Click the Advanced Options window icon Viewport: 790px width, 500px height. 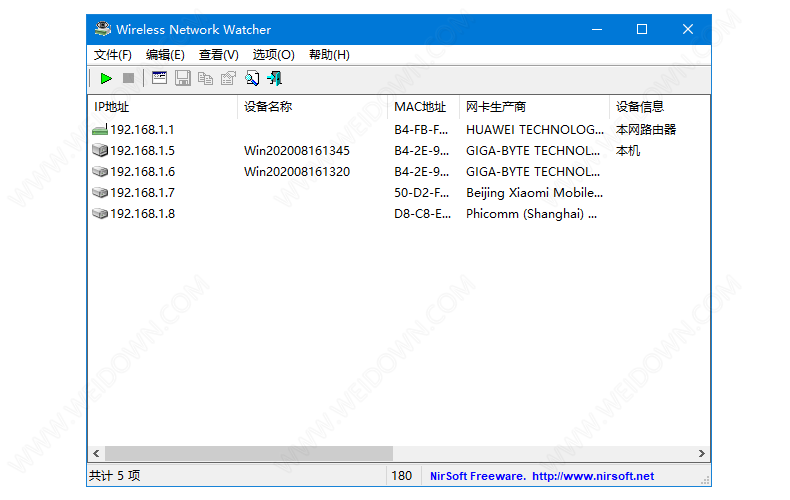click(x=160, y=78)
